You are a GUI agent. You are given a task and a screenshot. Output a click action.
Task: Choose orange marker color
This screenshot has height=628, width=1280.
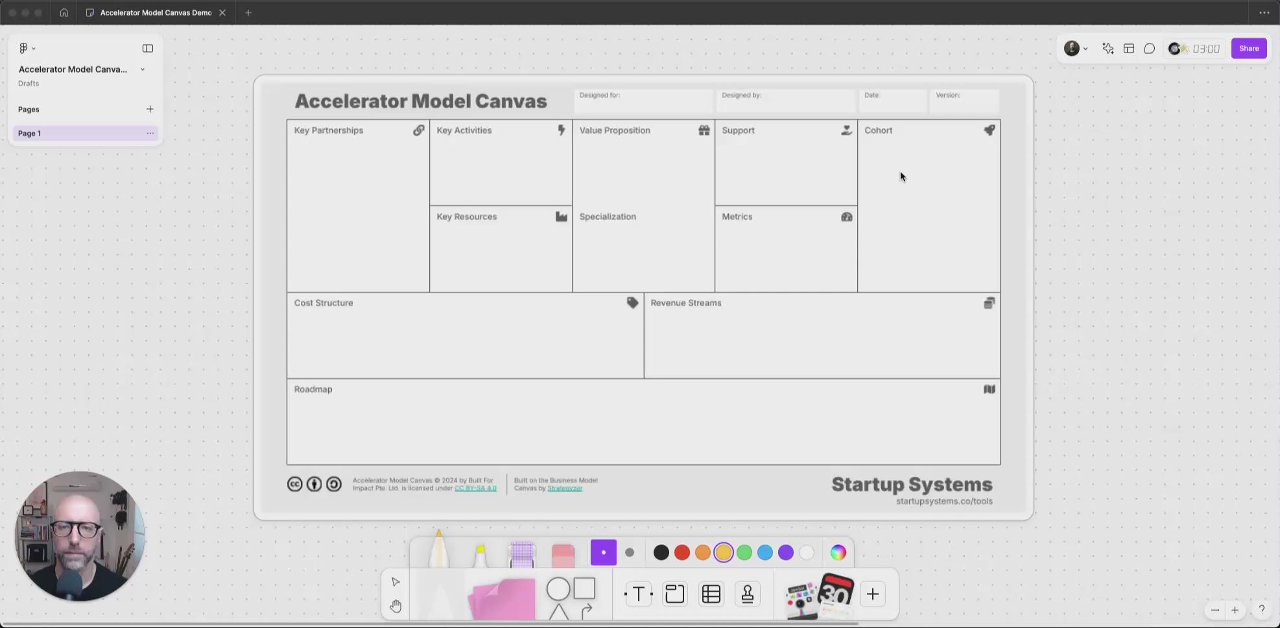[x=703, y=552]
